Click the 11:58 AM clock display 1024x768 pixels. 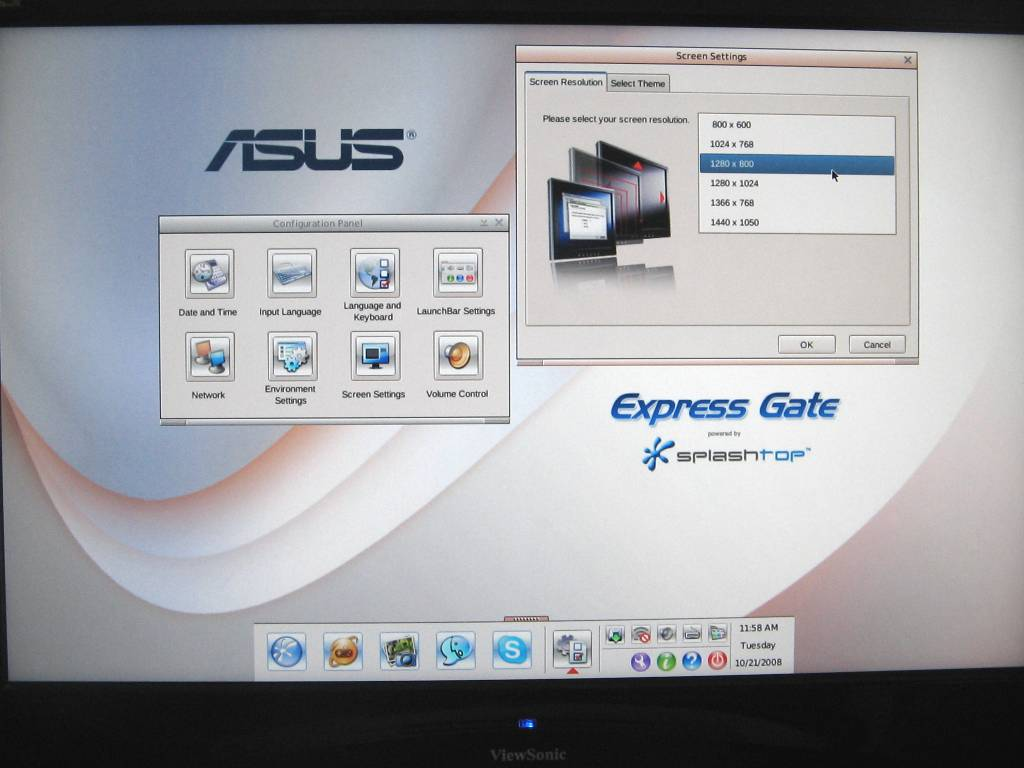[x=758, y=628]
